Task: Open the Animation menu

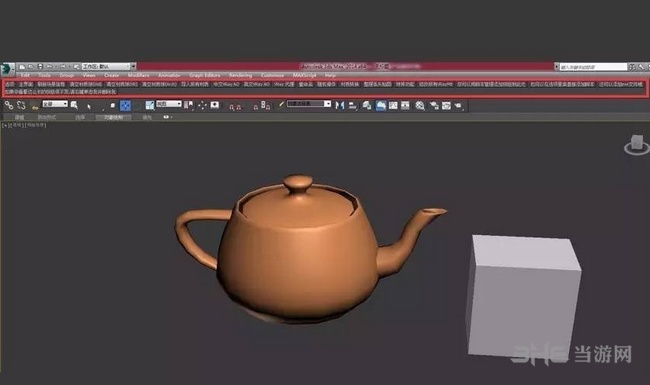Action: 169,75
